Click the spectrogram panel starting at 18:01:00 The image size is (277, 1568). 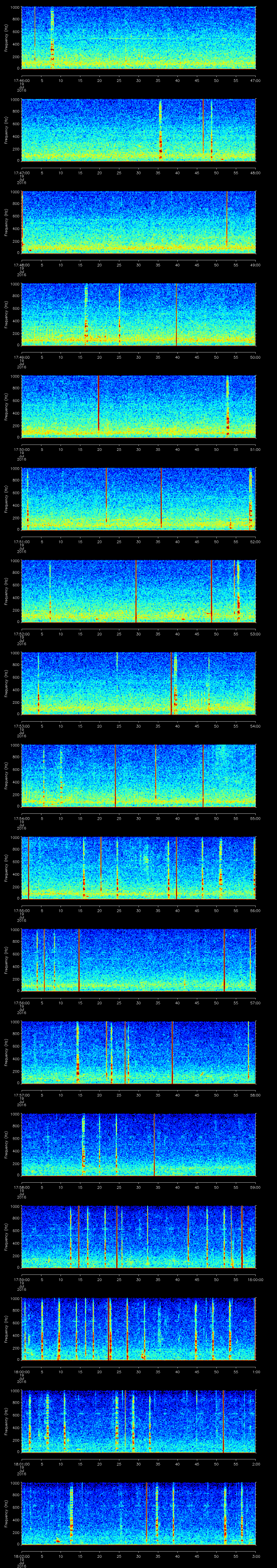coord(139,1422)
